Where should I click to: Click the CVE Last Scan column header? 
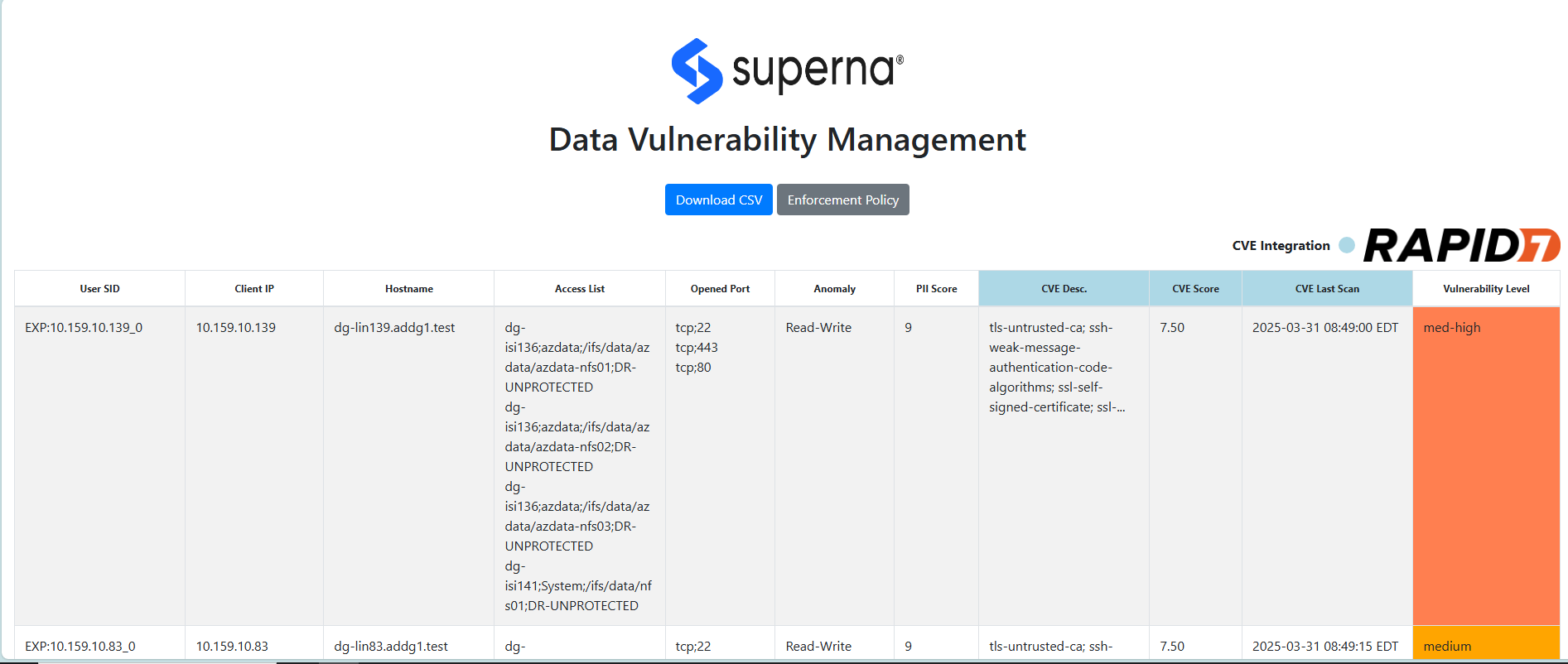(x=1328, y=289)
